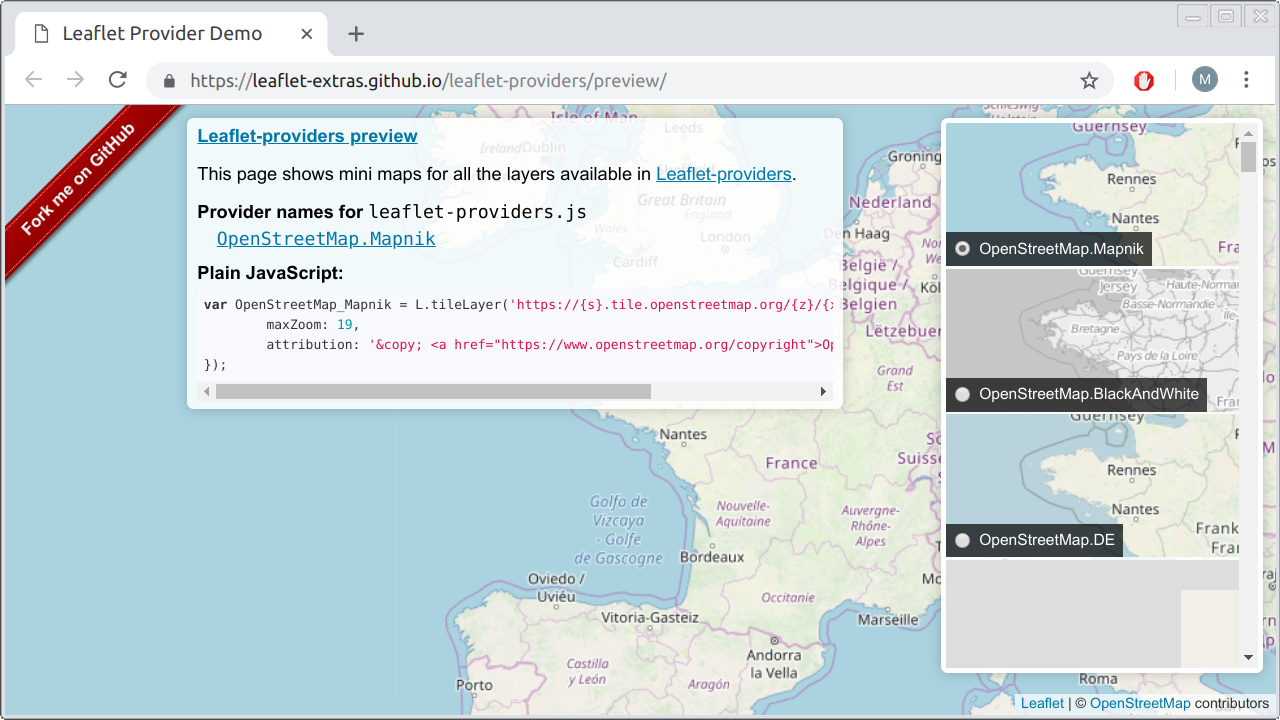Open the OpenStreetMap copyright link

point(1141,703)
